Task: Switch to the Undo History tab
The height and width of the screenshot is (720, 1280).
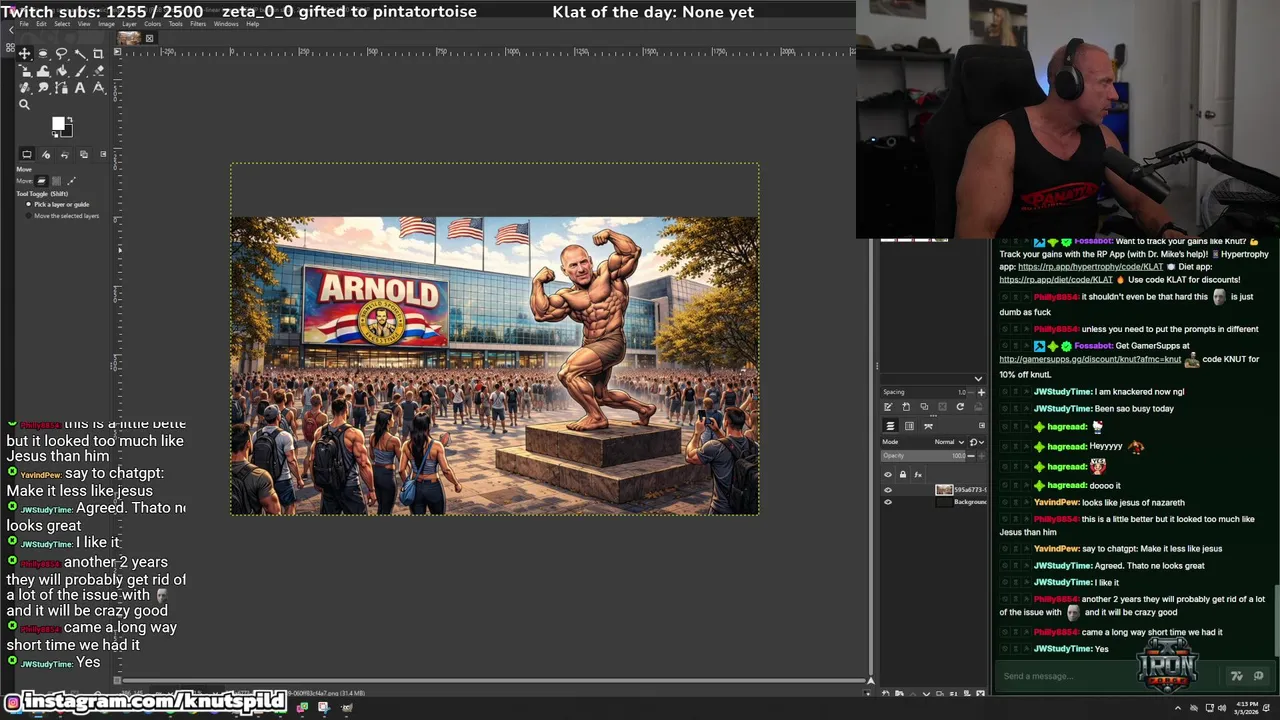Action: 64,154
